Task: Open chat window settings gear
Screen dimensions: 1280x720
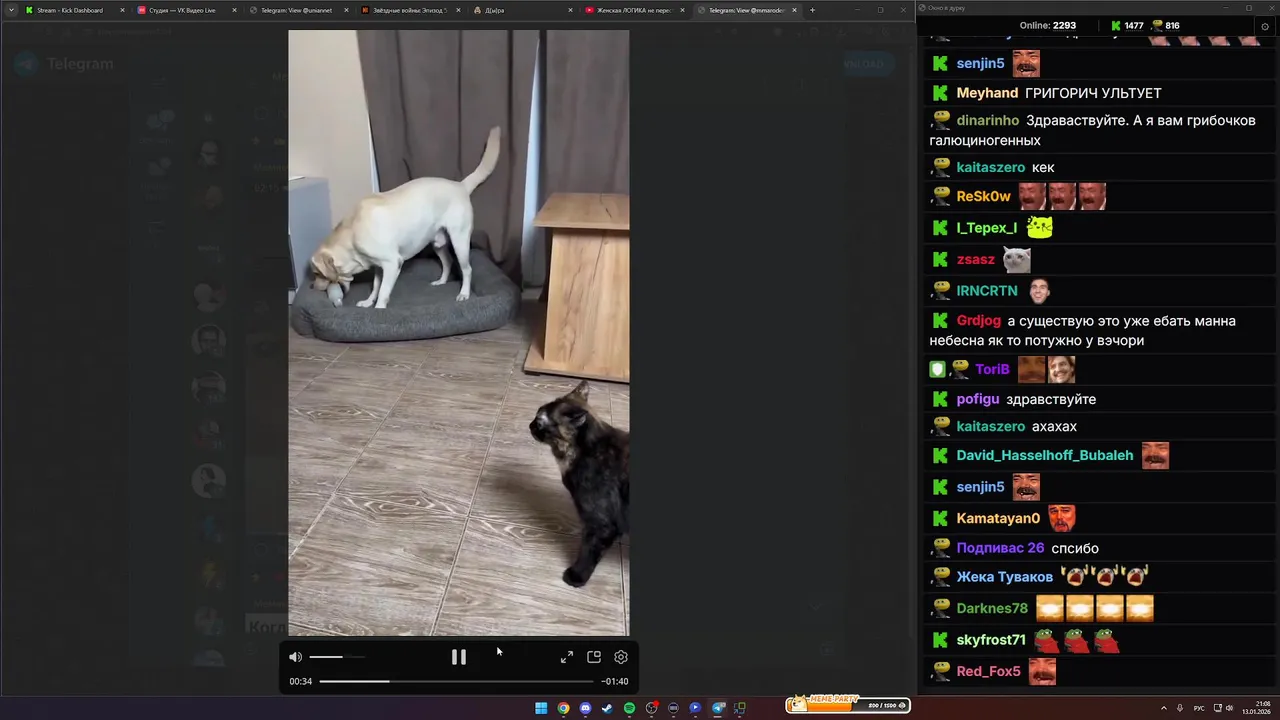Action: [x=1265, y=27]
